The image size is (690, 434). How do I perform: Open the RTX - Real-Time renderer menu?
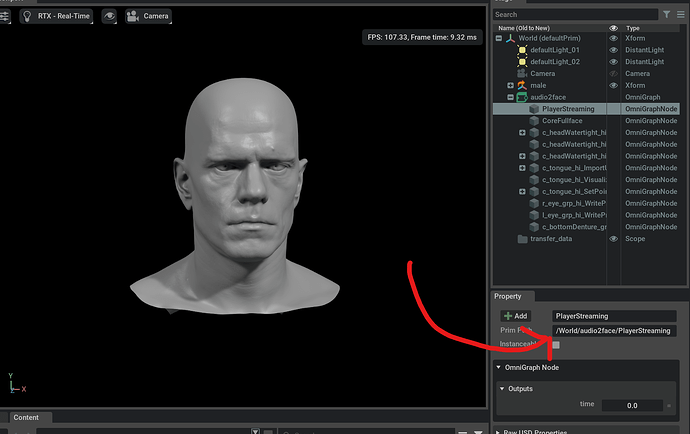pyautogui.click(x=57, y=17)
